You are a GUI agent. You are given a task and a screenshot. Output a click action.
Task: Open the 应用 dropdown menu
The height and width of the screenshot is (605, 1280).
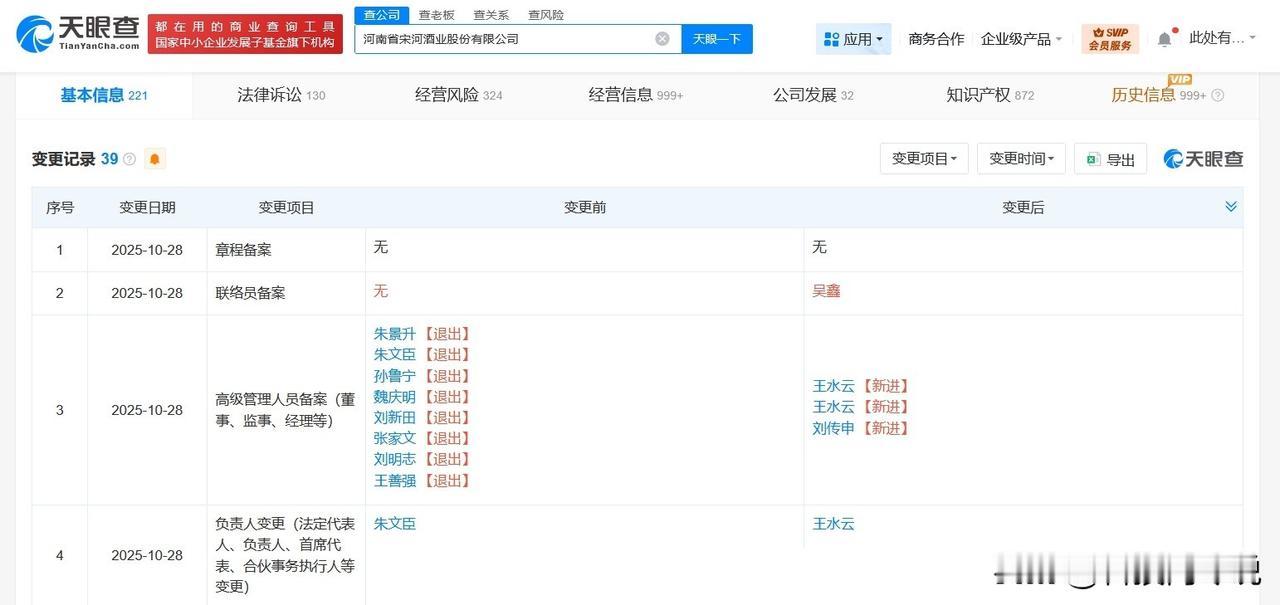coord(853,39)
